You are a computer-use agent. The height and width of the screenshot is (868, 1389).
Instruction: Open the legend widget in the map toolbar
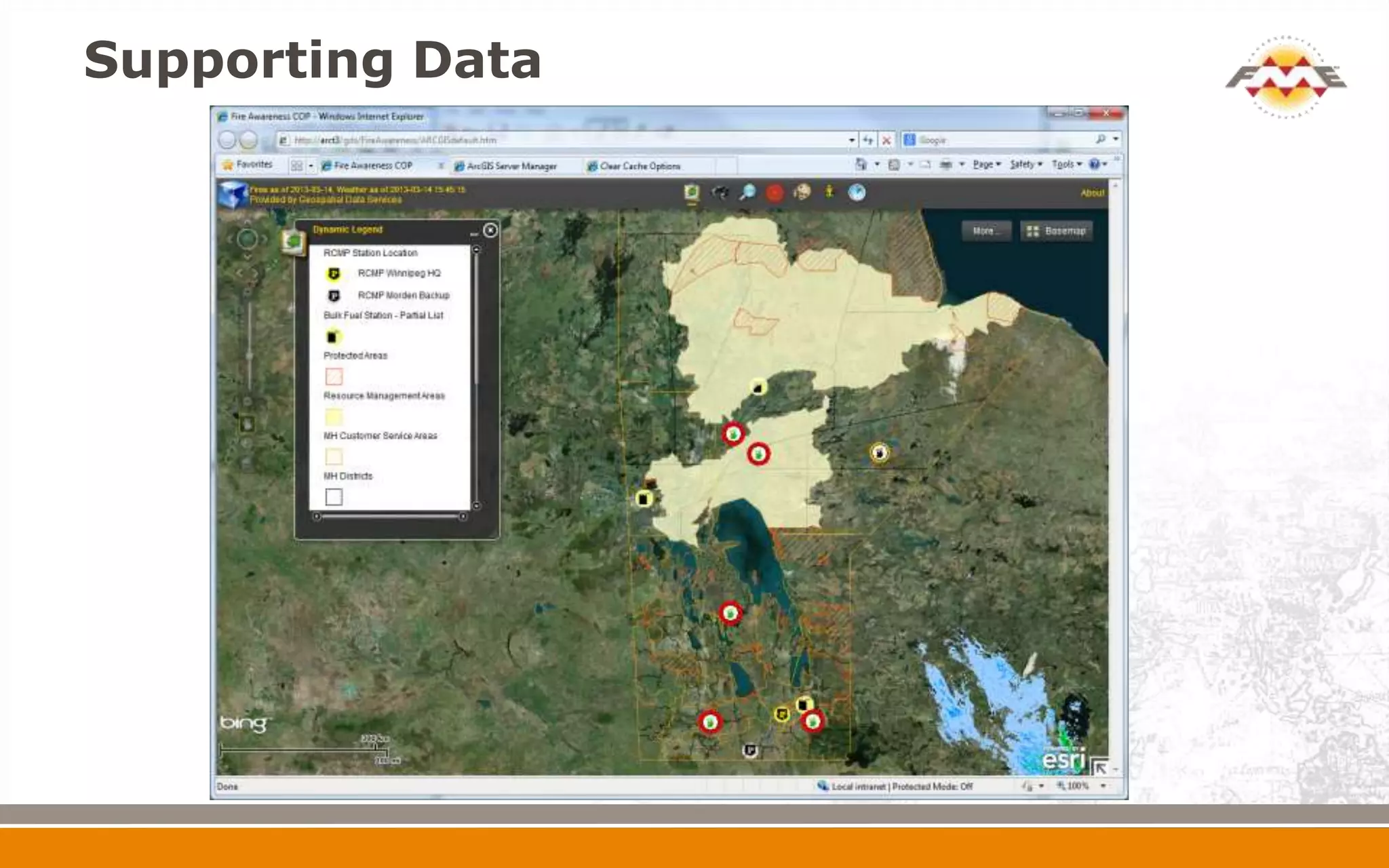[x=691, y=193]
